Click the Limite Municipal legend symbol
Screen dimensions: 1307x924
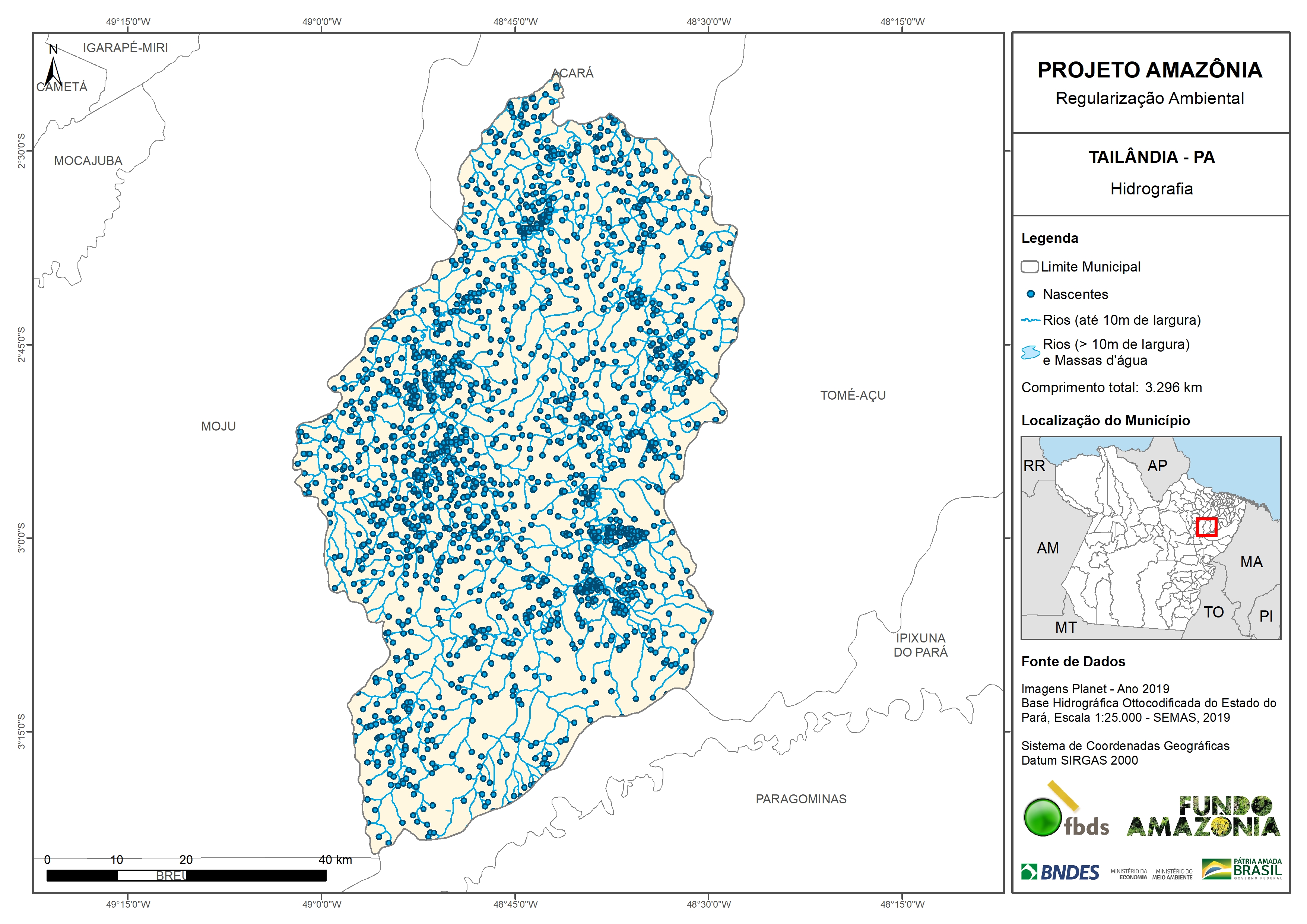click(1029, 267)
